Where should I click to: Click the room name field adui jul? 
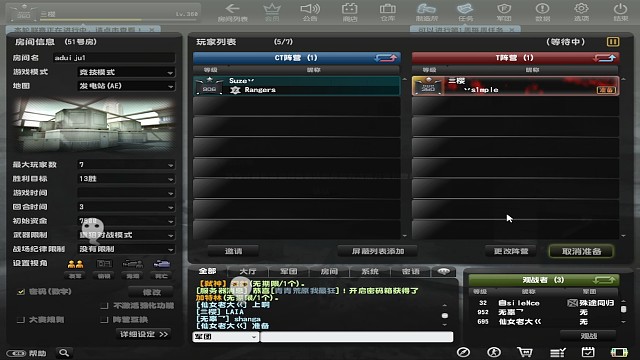pos(114,58)
